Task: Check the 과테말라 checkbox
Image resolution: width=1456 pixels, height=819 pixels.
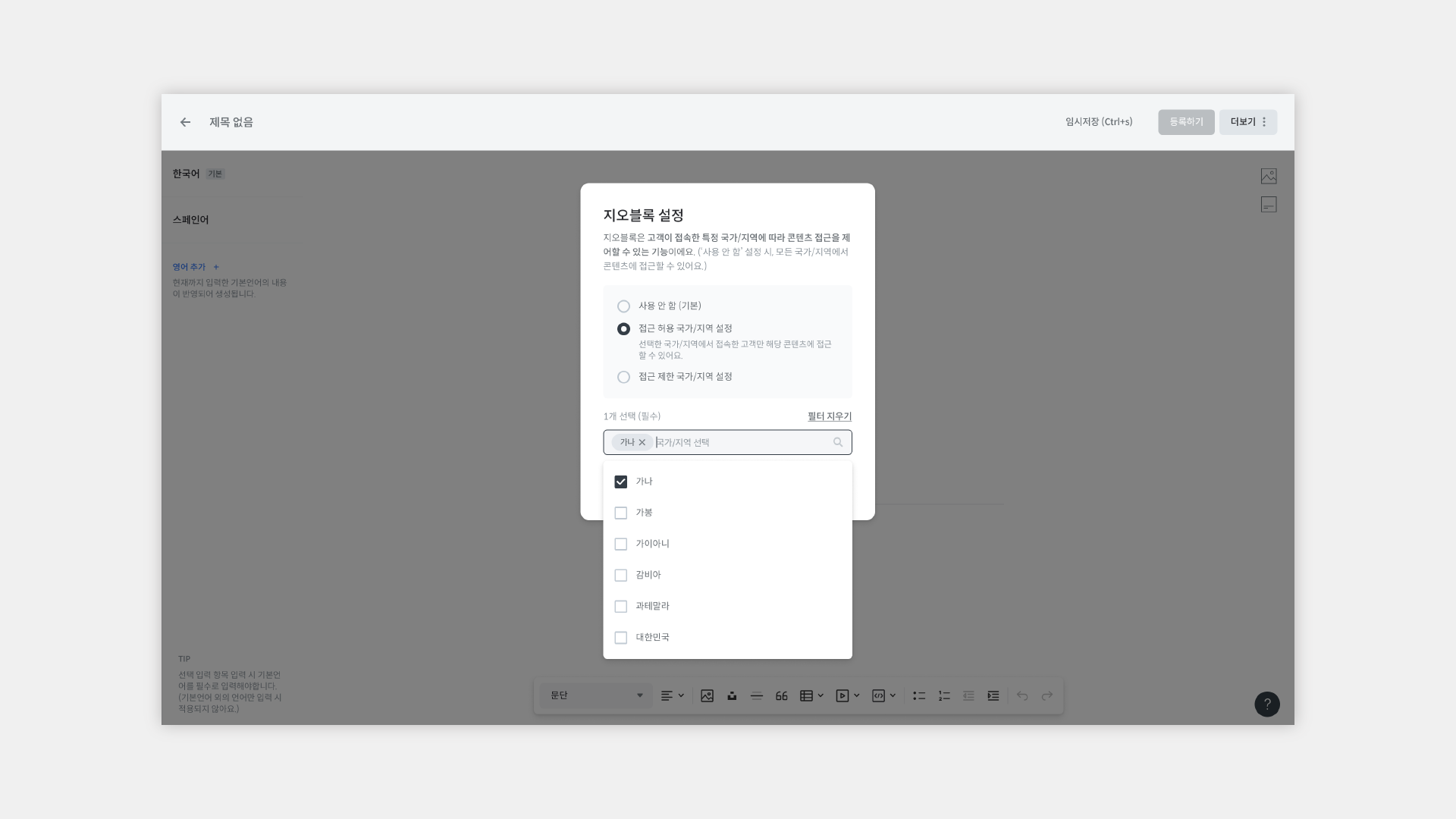Action: tap(620, 607)
